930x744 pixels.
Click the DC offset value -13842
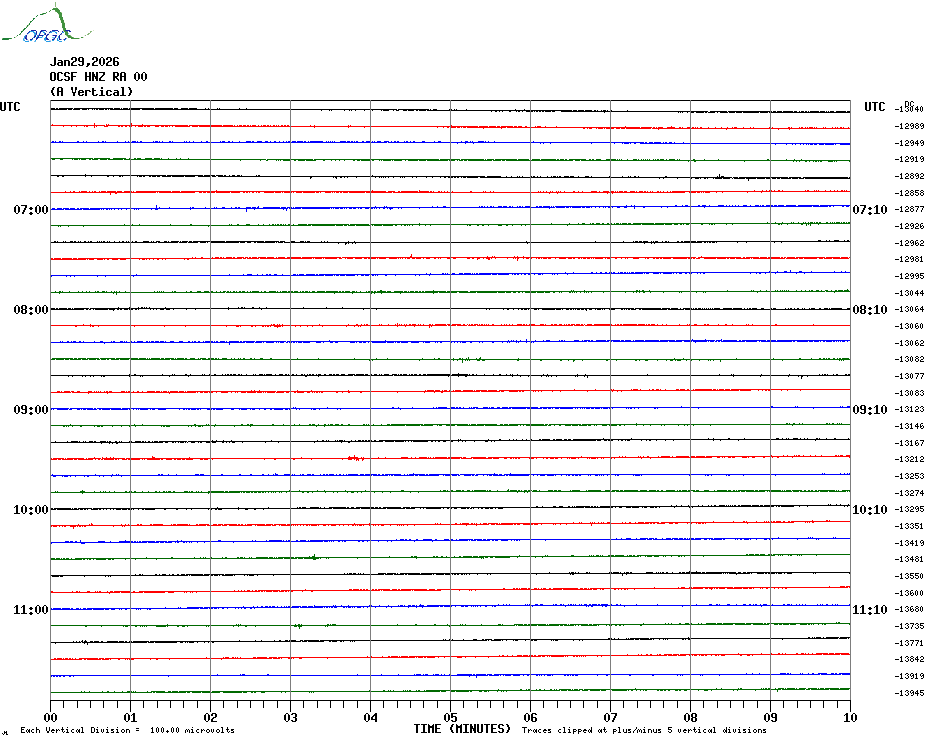[x=909, y=659]
